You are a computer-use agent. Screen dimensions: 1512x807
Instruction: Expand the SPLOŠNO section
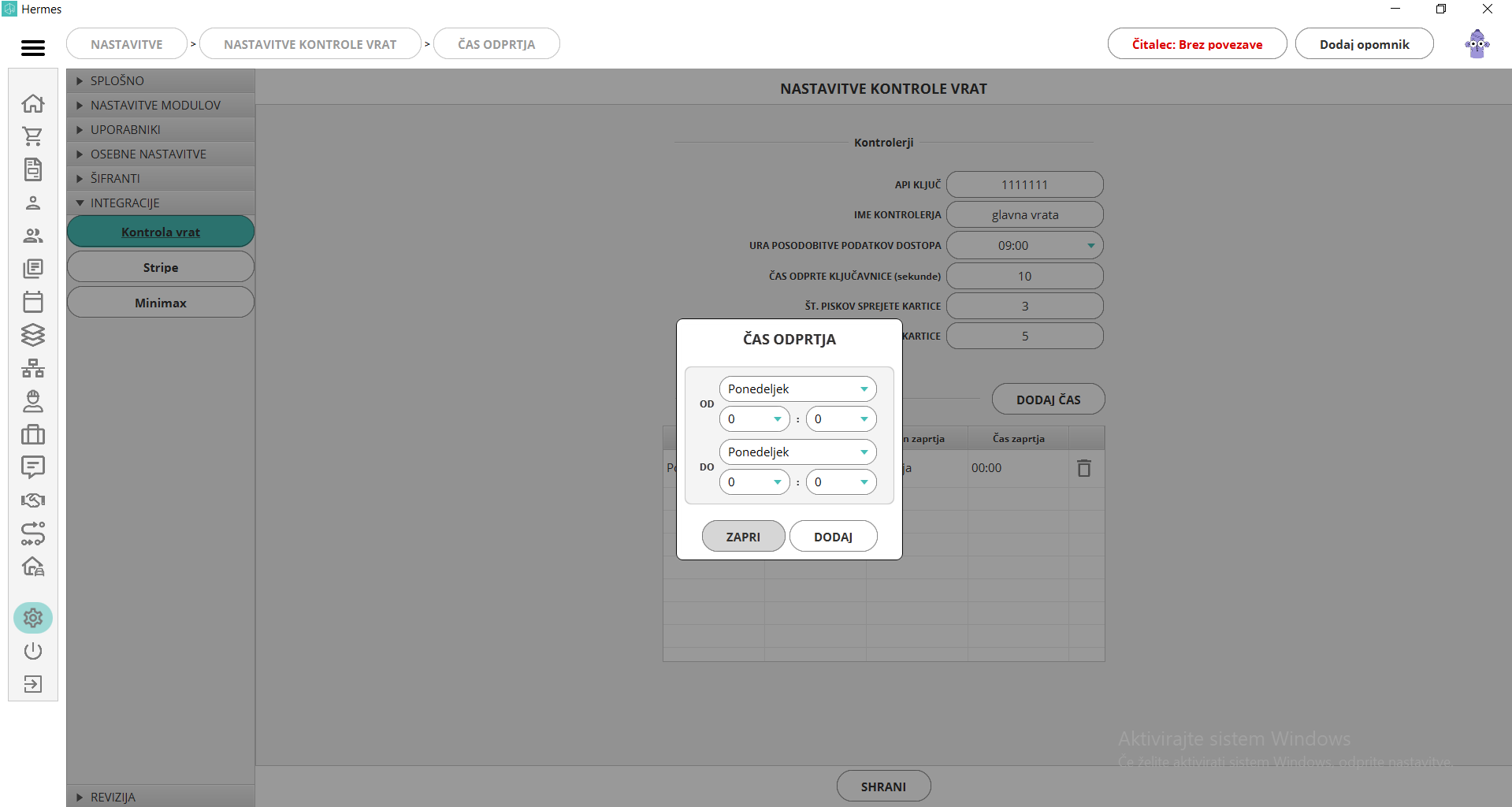coord(161,80)
